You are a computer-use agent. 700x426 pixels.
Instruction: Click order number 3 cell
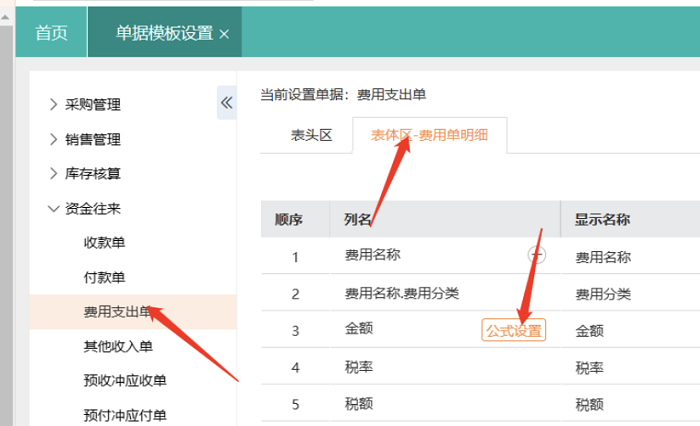click(295, 331)
